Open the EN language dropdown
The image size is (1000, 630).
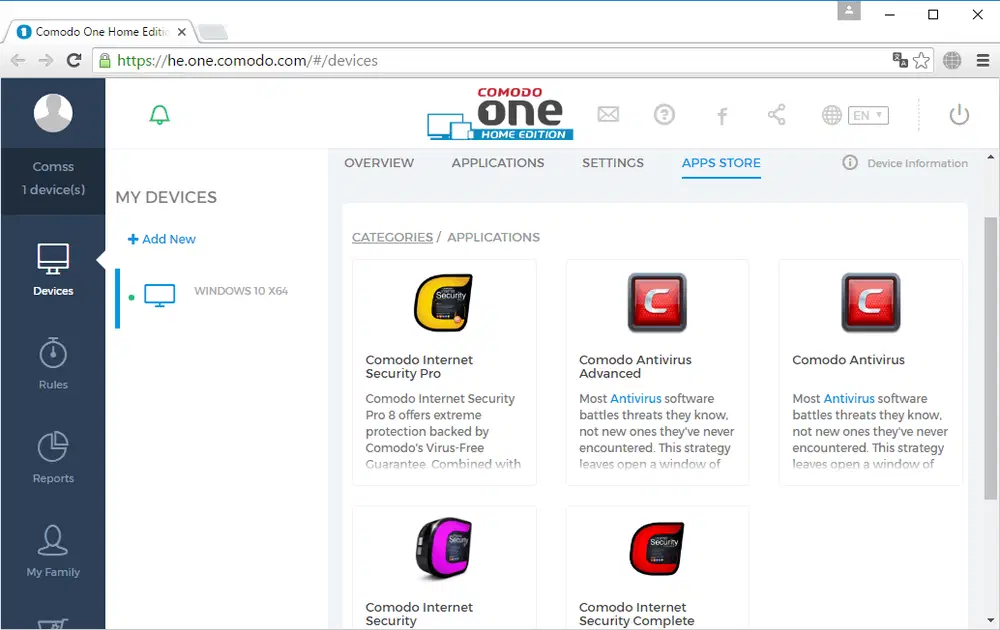[868, 115]
